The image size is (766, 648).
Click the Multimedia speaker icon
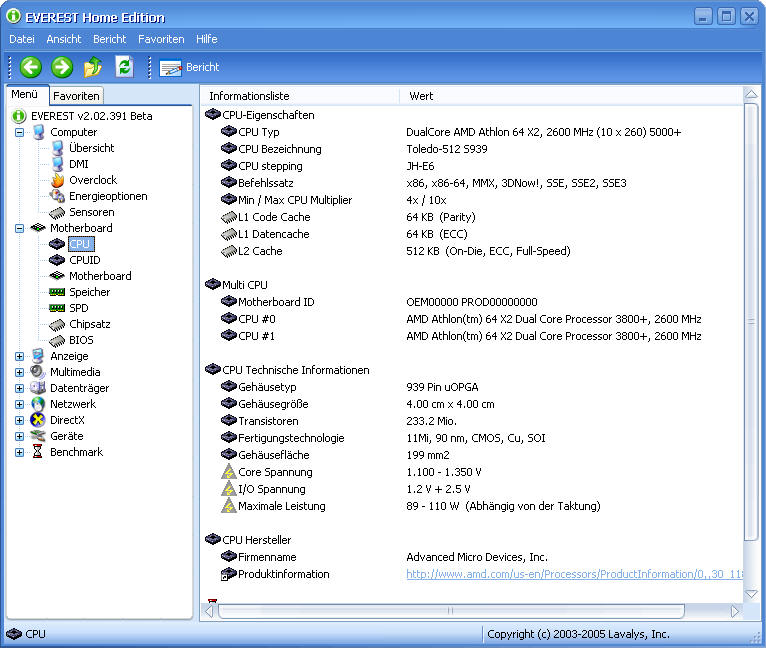(38, 372)
